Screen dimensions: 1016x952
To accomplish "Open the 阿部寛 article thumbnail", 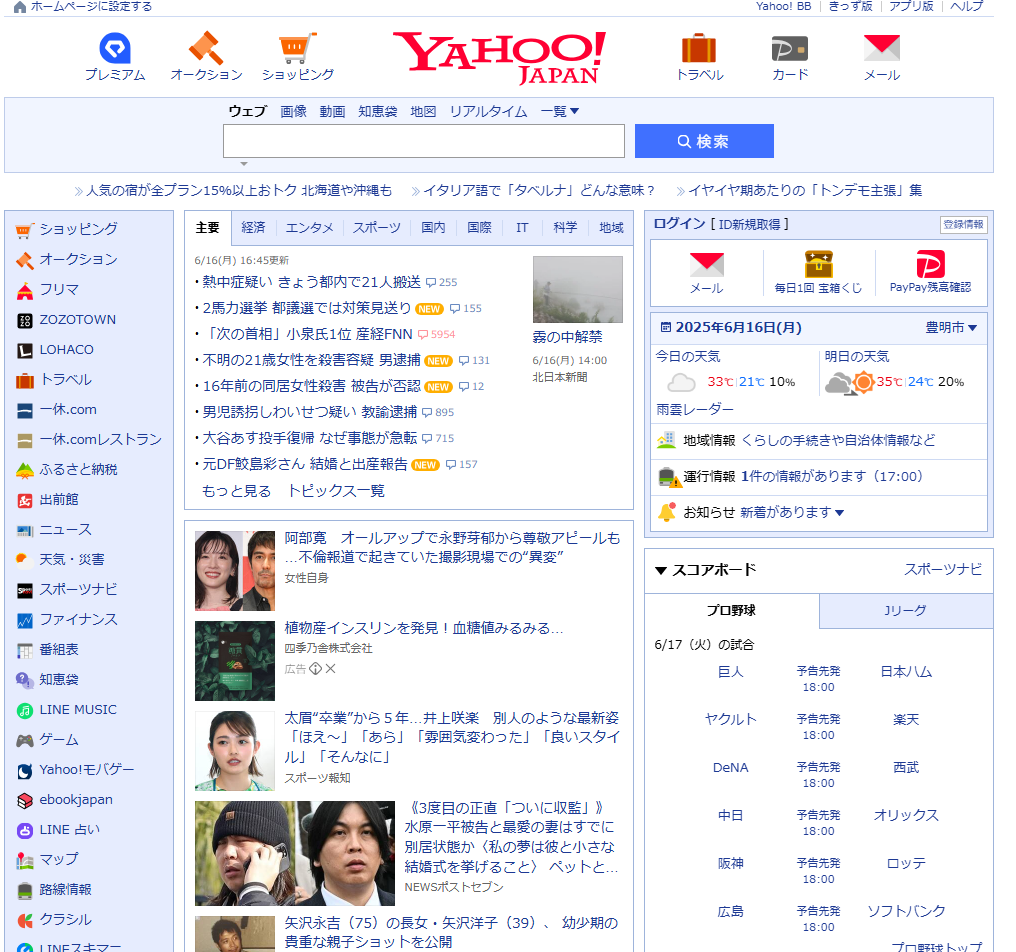I will click(235, 570).
